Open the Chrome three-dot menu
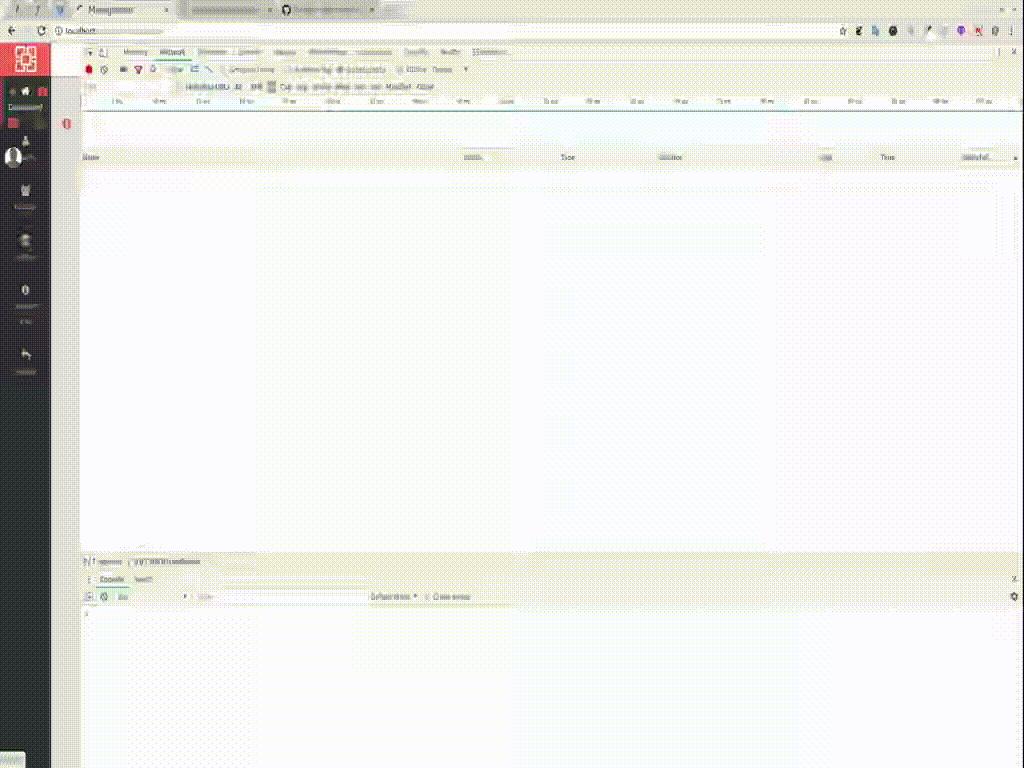Viewport: 1024px width, 768px height. (1012, 30)
